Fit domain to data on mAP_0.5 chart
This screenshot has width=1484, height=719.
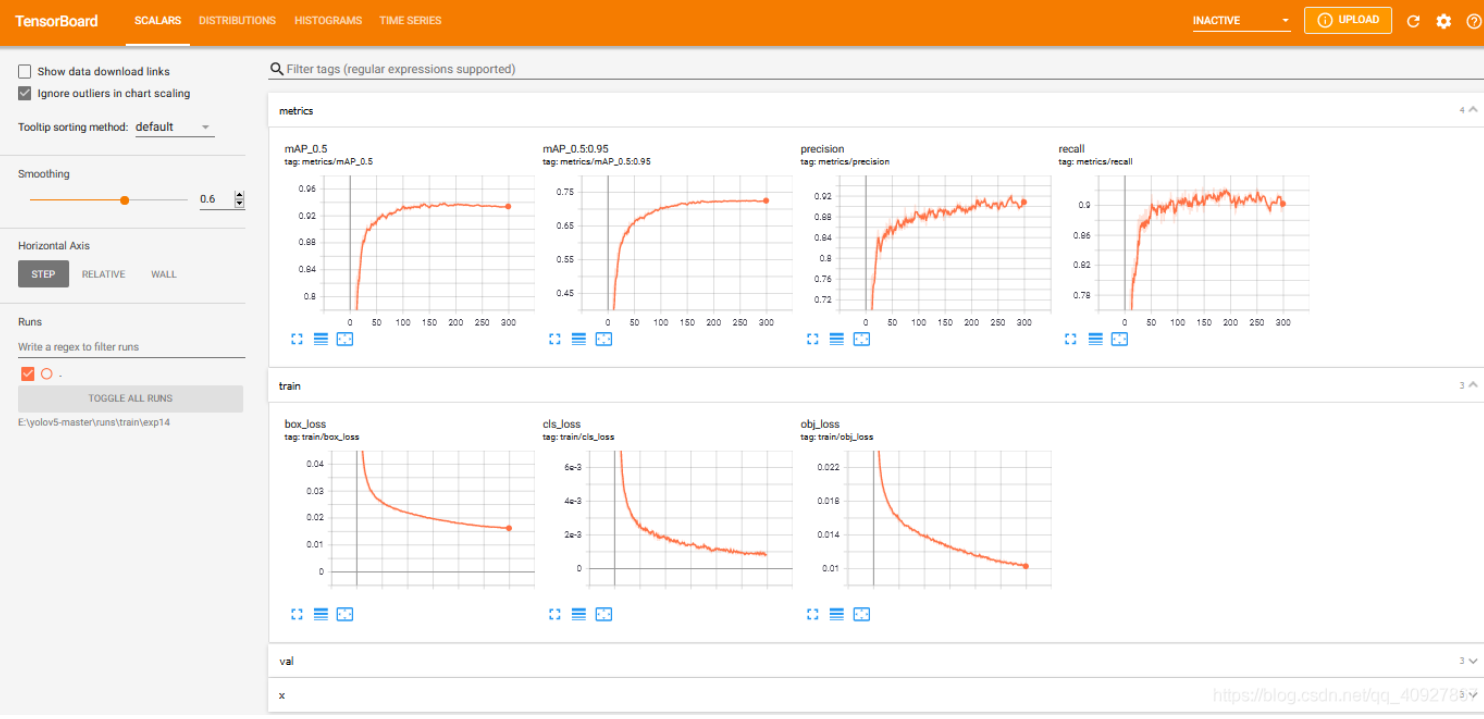pos(345,339)
